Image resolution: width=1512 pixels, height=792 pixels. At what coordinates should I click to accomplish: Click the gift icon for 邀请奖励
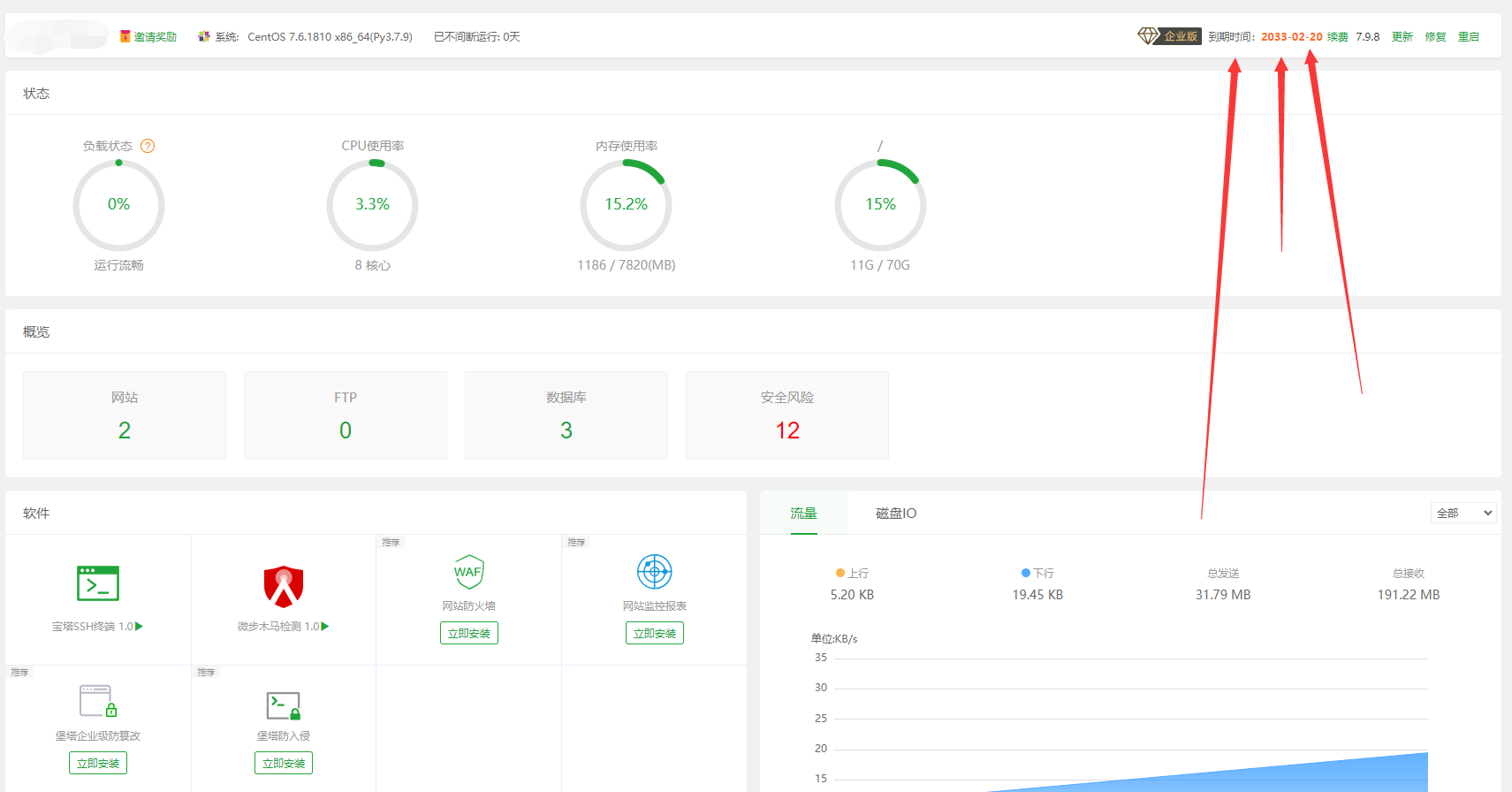[125, 36]
